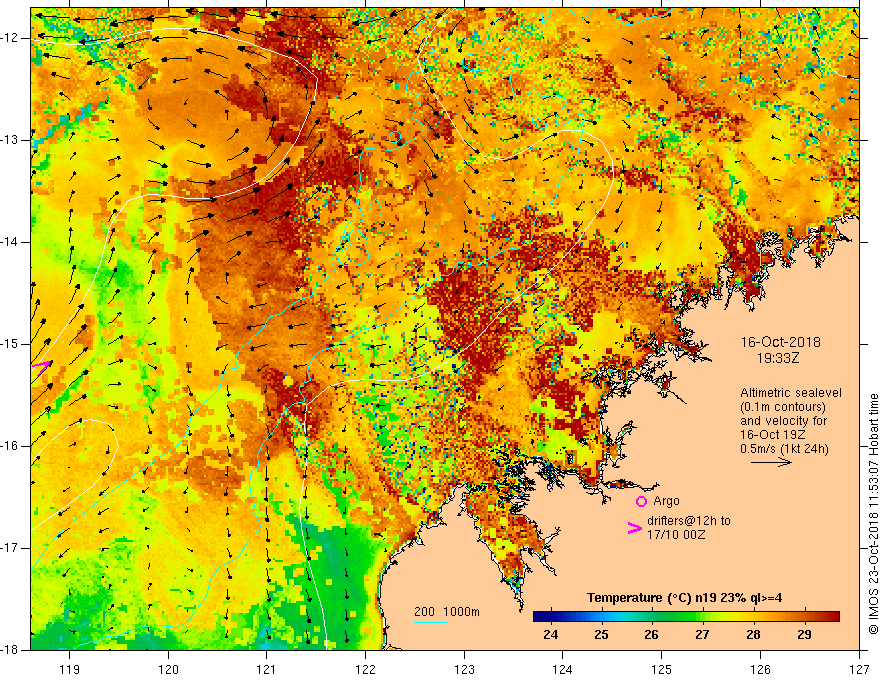Click the latitude axis label -13
This screenshot has height=680, width=880.
(x=10, y=140)
